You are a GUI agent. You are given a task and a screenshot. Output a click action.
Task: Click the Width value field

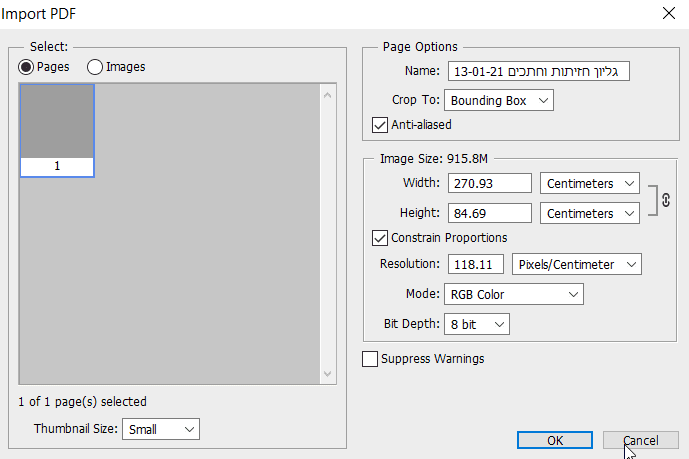[x=489, y=183]
